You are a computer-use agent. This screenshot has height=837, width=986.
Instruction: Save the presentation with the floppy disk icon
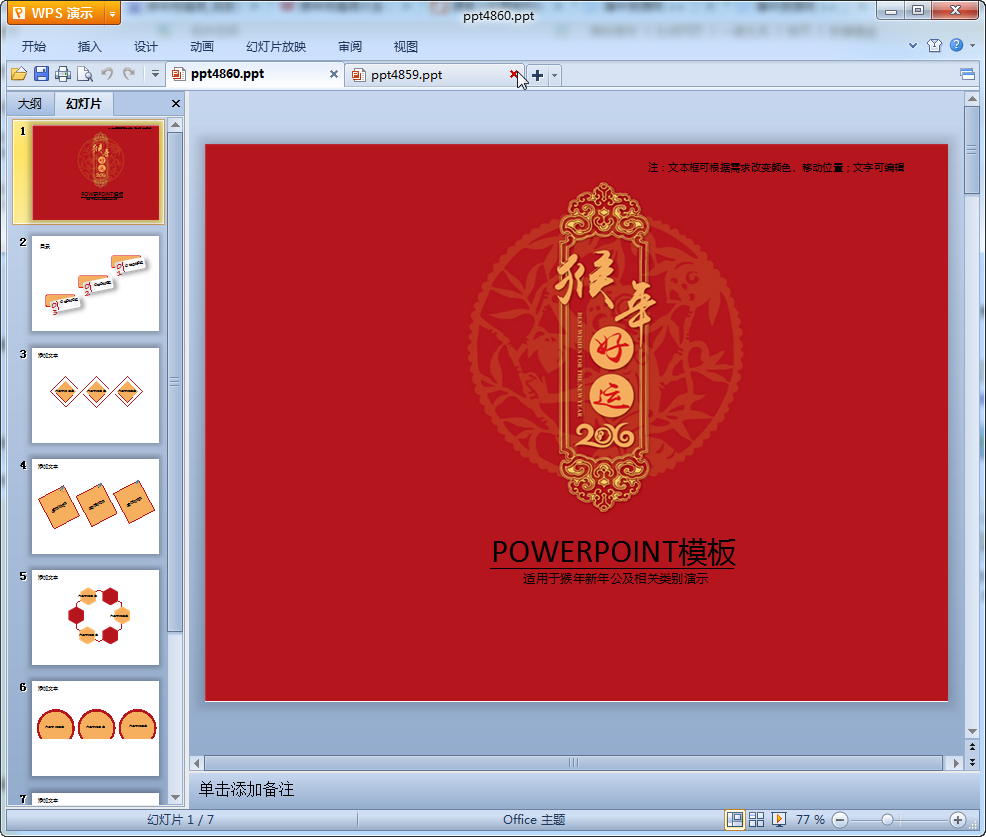[41, 74]
